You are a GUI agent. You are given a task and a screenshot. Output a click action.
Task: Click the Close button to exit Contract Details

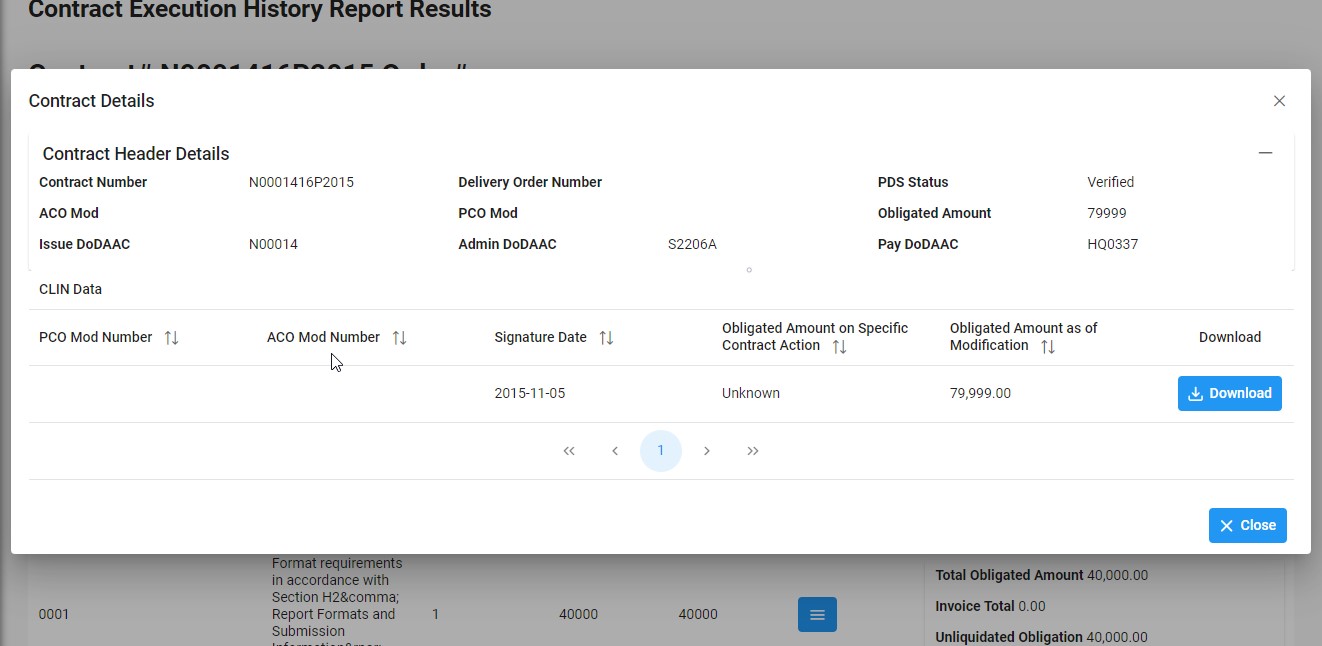point(1248,525)
